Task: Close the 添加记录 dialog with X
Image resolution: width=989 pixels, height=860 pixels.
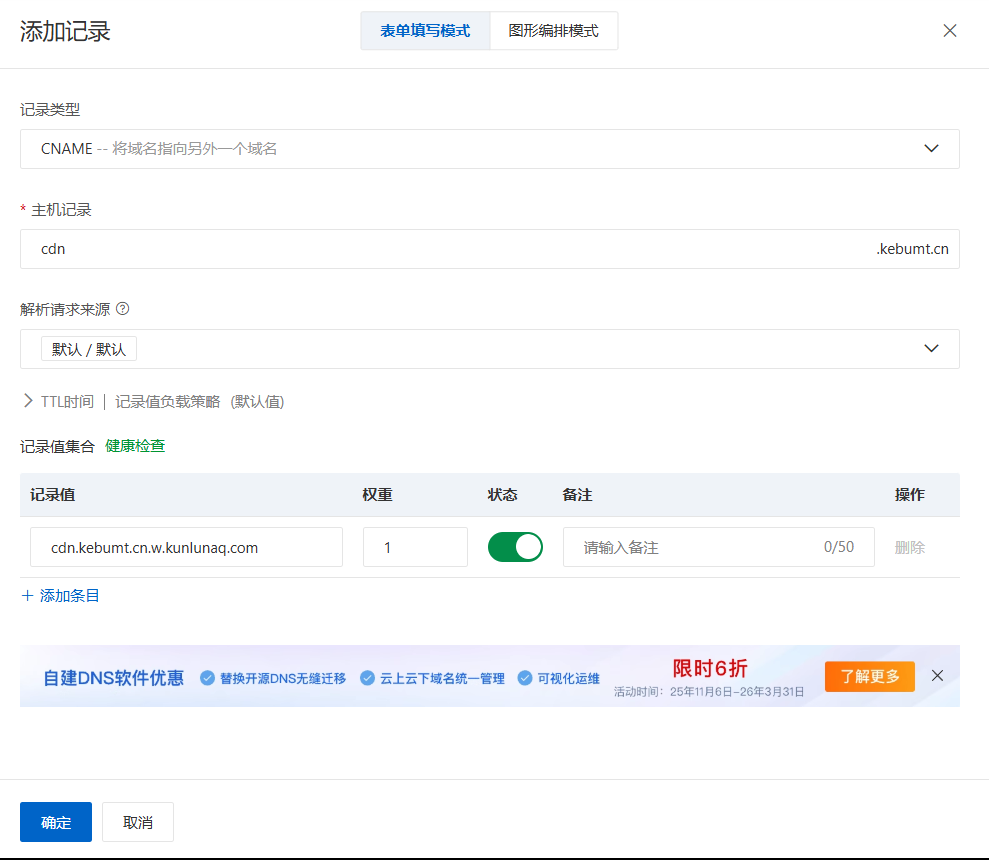Action: click(x=949, y=30)
